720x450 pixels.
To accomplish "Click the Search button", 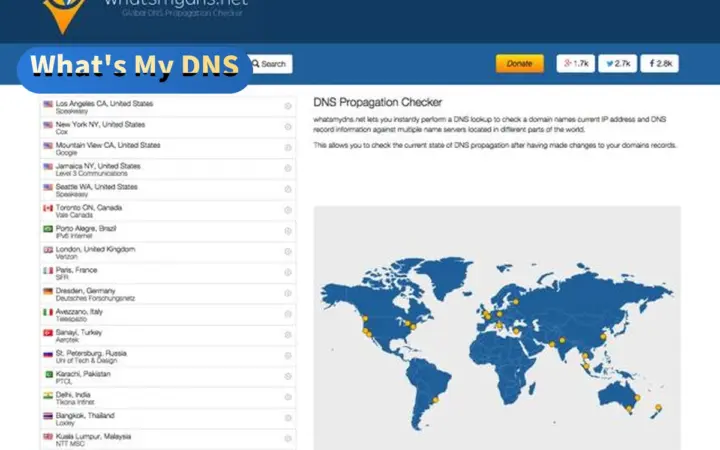I will 270,64.
